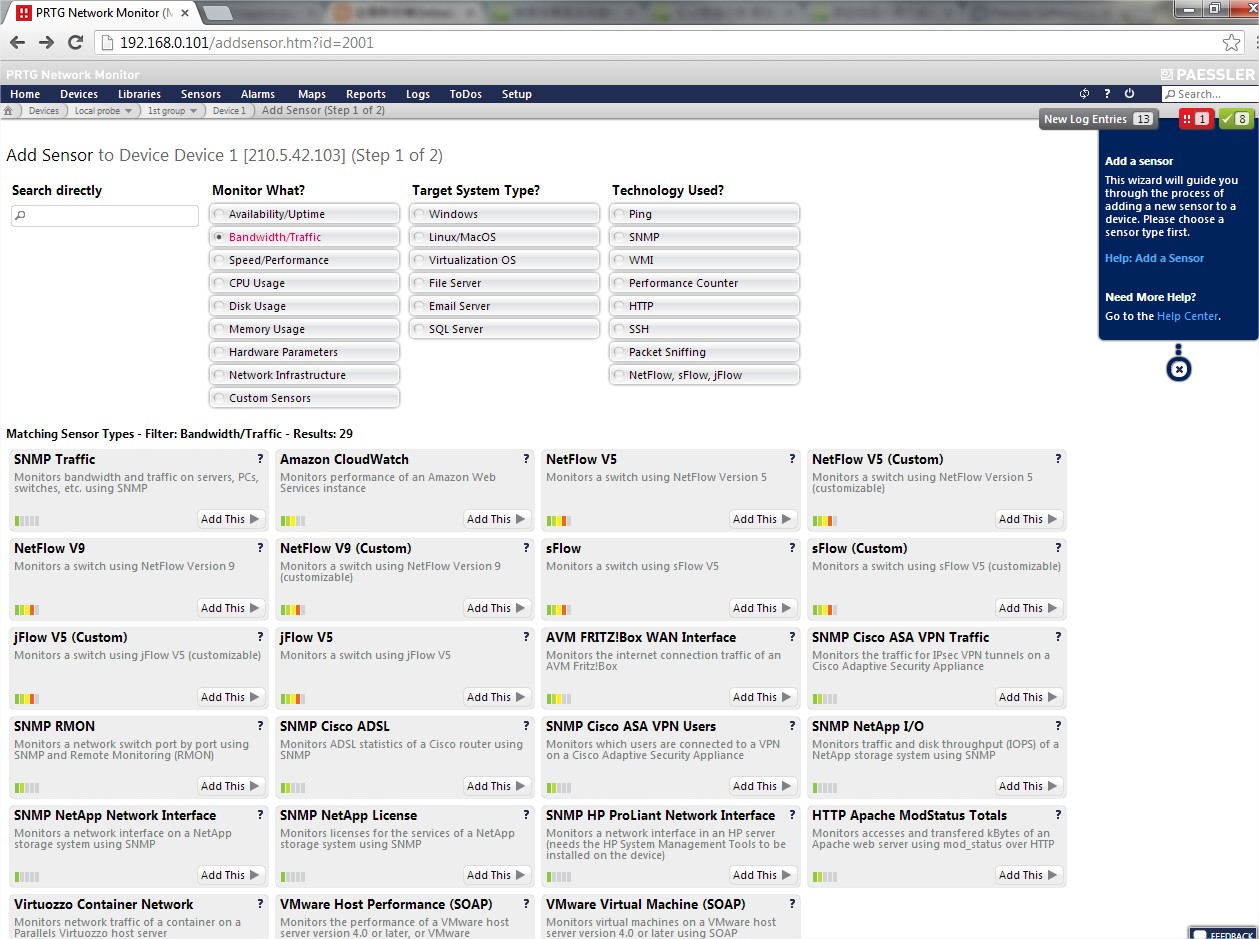Open the Help Center link
The image size is (1259, 939).
pyautogui.click(x=1187, y=316)
